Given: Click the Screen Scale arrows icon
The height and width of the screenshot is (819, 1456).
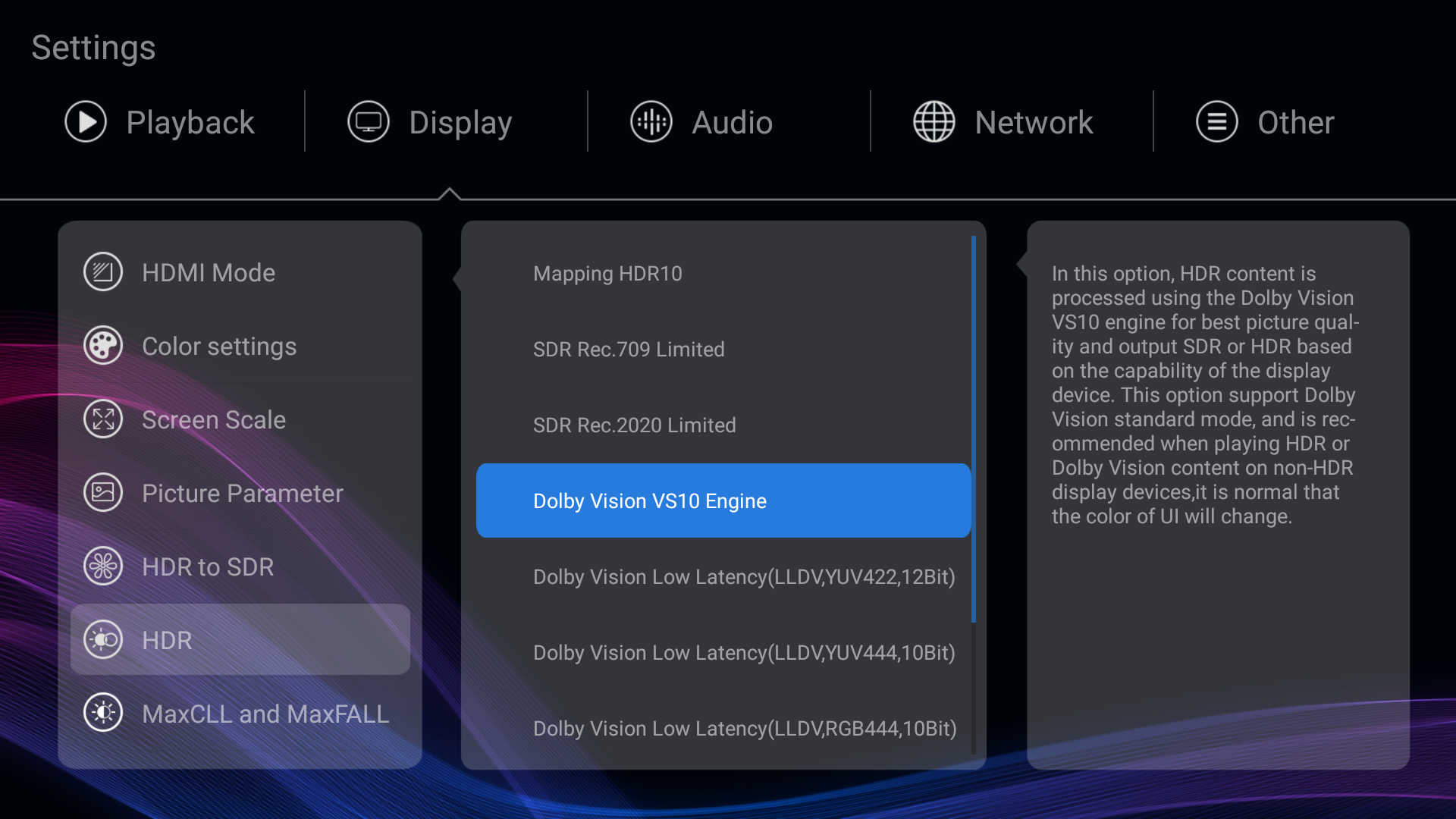Looking at the screenshot, I should 103,419.
